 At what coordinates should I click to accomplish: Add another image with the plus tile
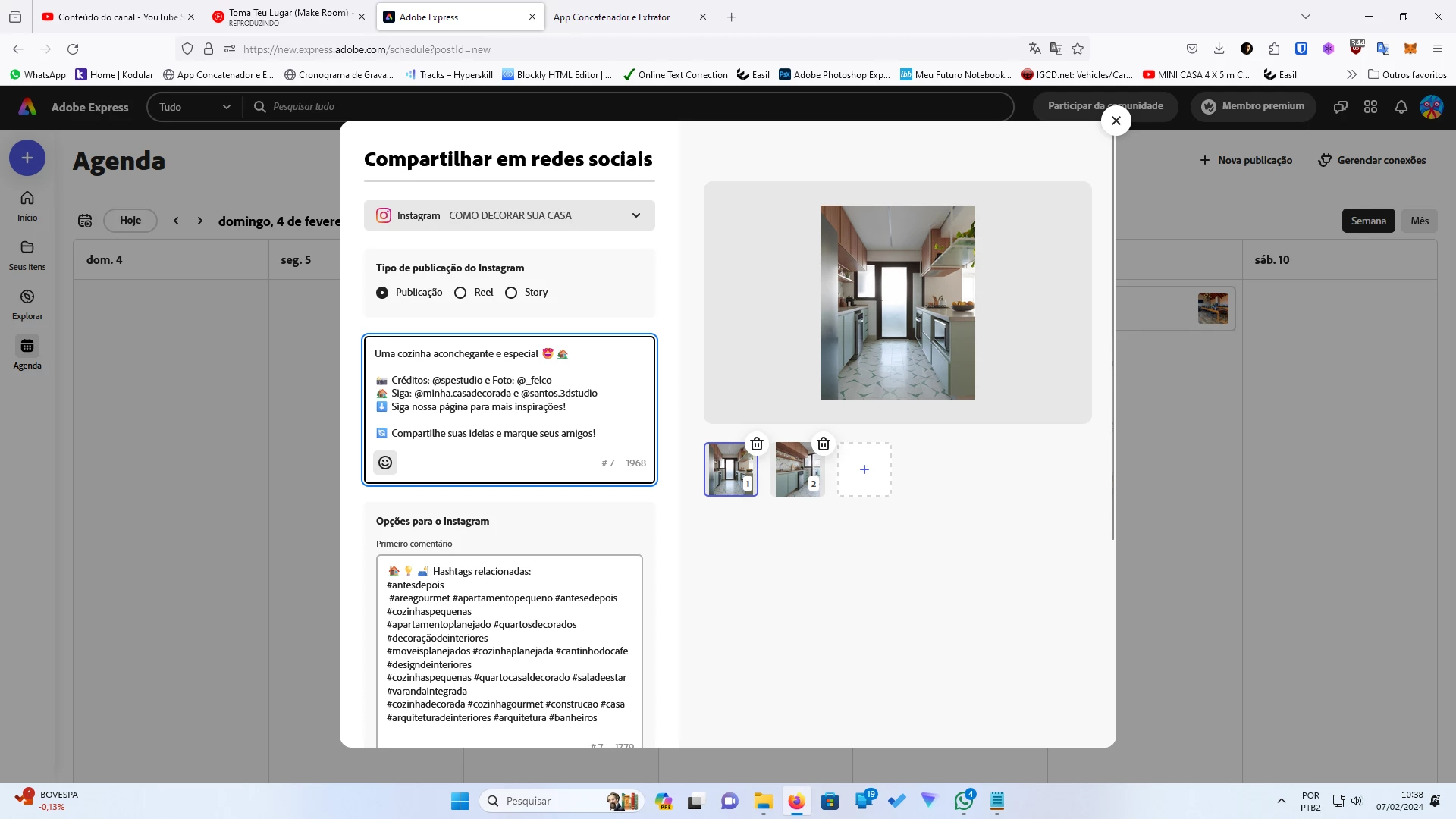coord(864,469)
